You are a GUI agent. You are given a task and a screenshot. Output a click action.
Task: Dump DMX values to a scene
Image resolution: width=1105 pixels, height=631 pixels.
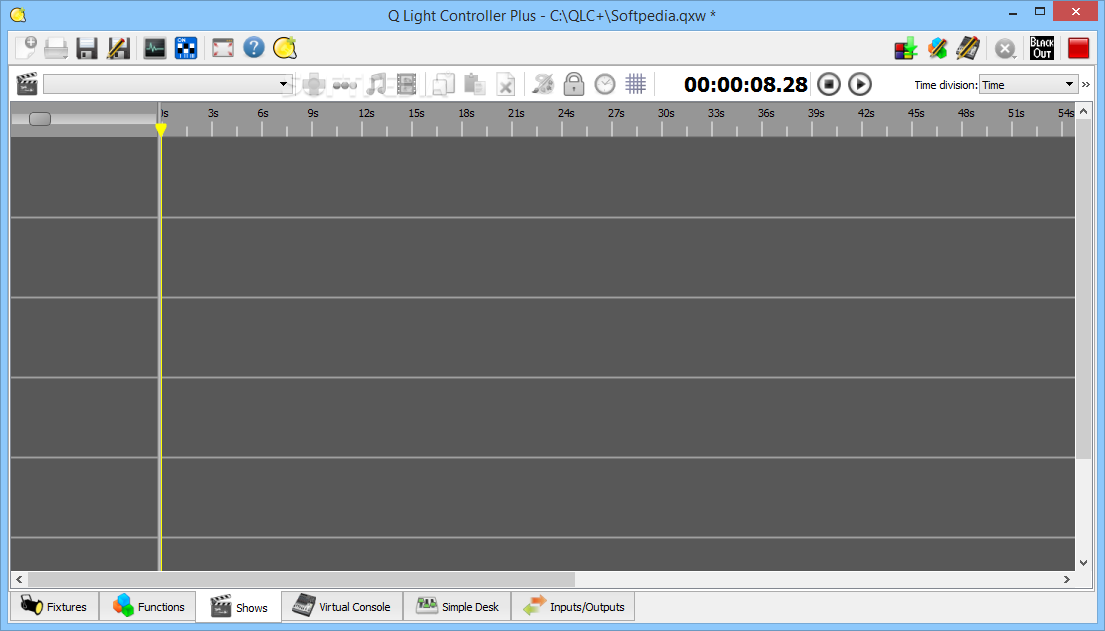tap(906, 49)
